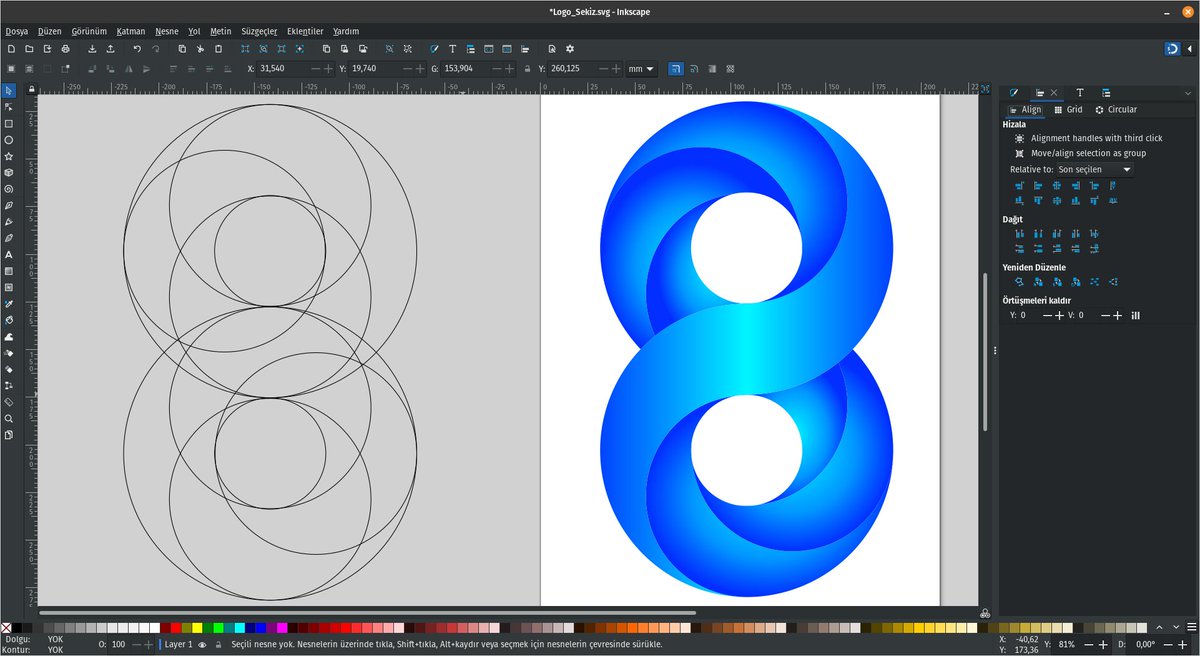
Task: Open the mm units dropdown
Action: click(x=641, y=69)
